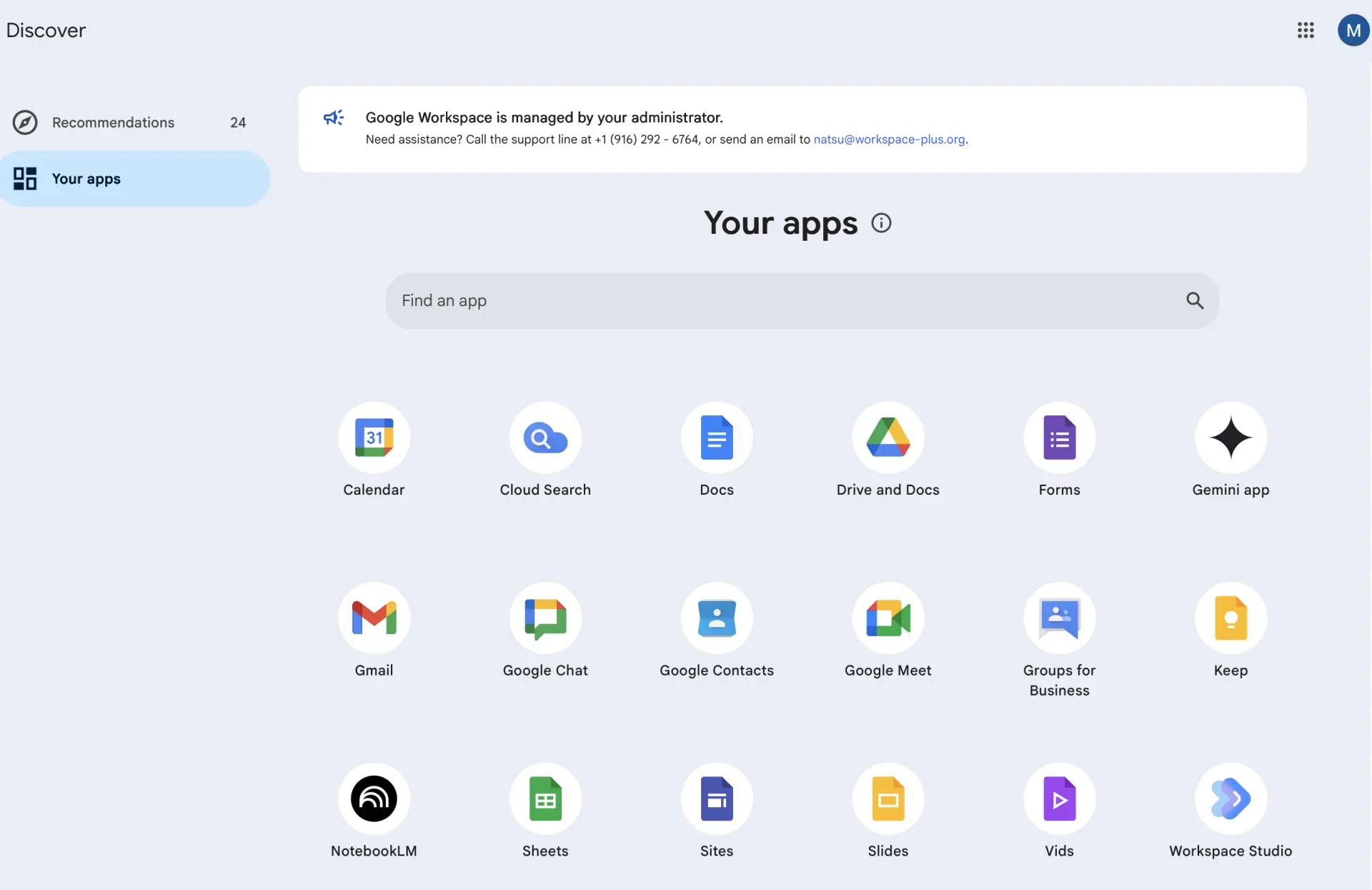The width and height of the screenshot is (1372, 890).
Task: Launch the Google Chat icon
Action: [545, 618]
